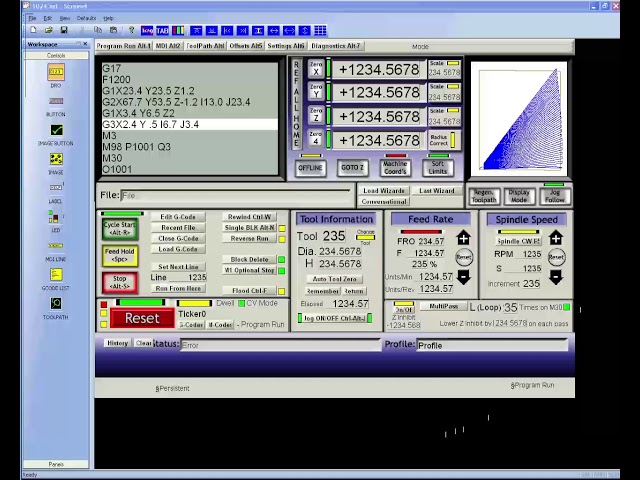Select the LED control in Workspace

[x=56, y=221]
